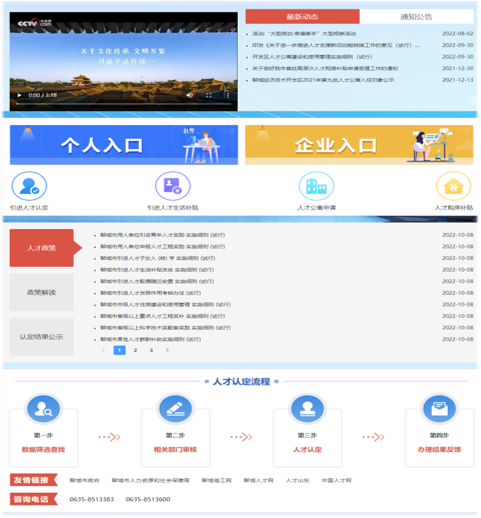The height and width of the screenshot is (518, 481).
Task: Open the news item dated 2022-08-02
Action: pyautogui.click(x=304, y=34)
